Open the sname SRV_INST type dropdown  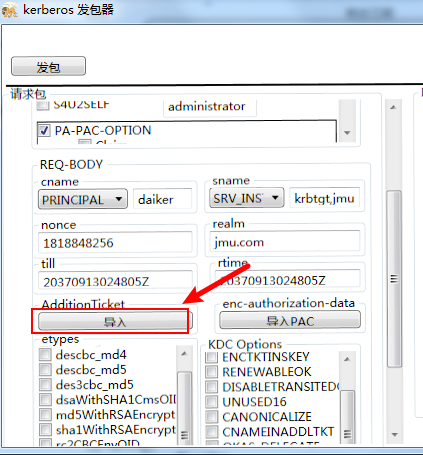[247, 198]
